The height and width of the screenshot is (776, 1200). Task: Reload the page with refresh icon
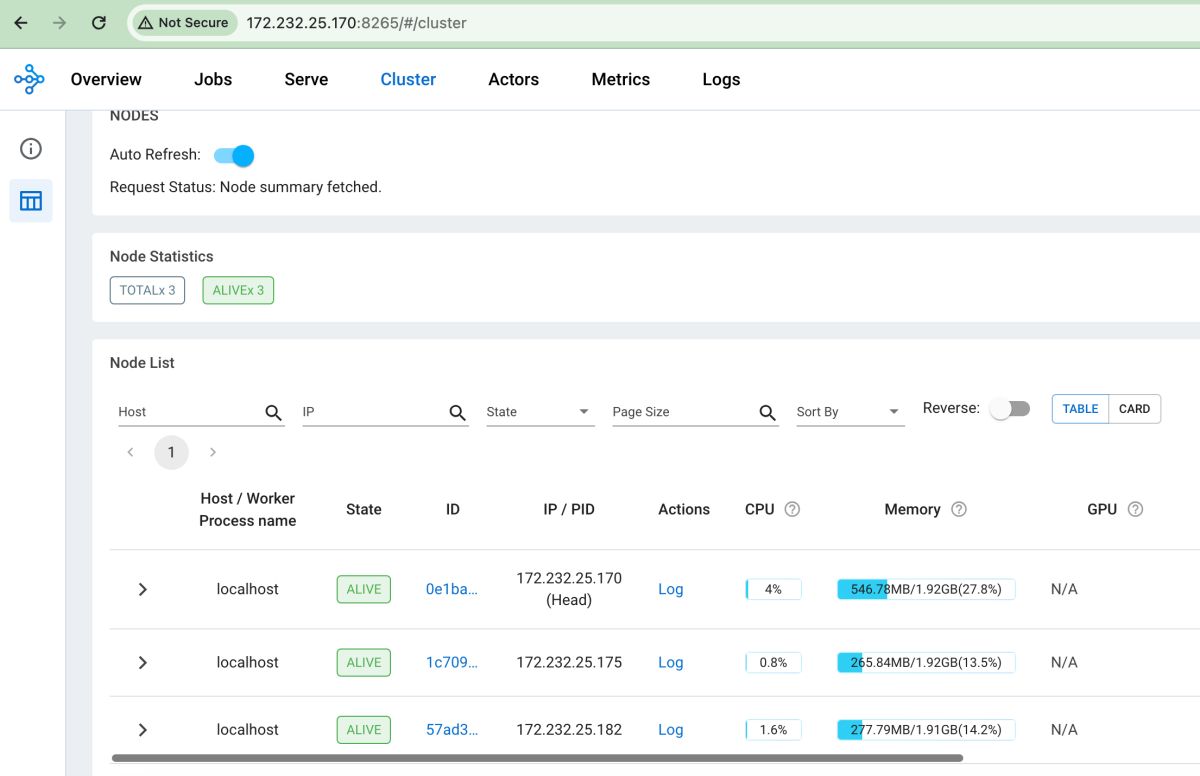tap(98, 22)
